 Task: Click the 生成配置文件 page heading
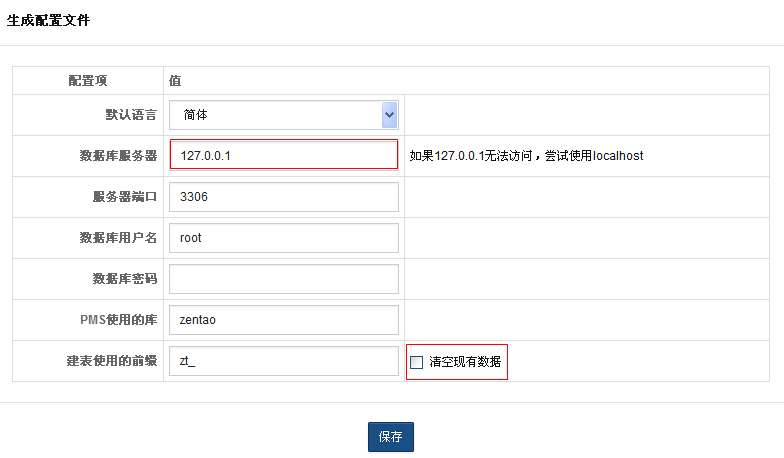[48, 20]
